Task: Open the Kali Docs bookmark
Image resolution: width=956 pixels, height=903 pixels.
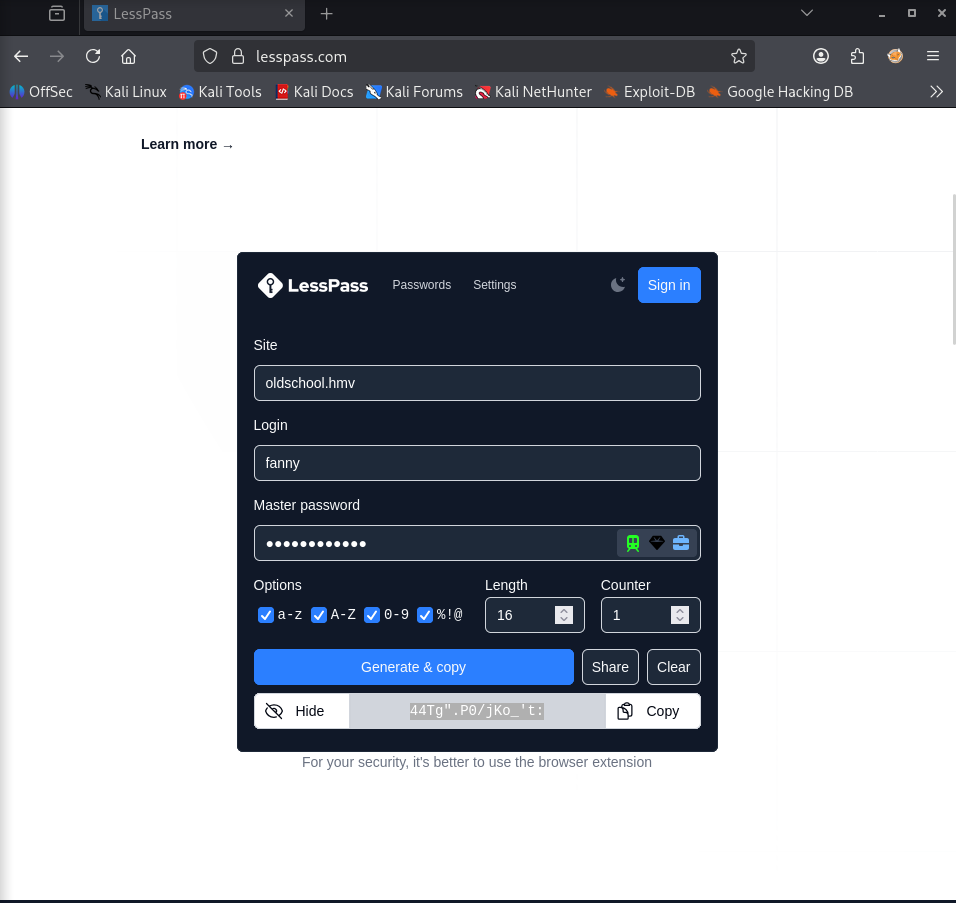Action: 315,92
